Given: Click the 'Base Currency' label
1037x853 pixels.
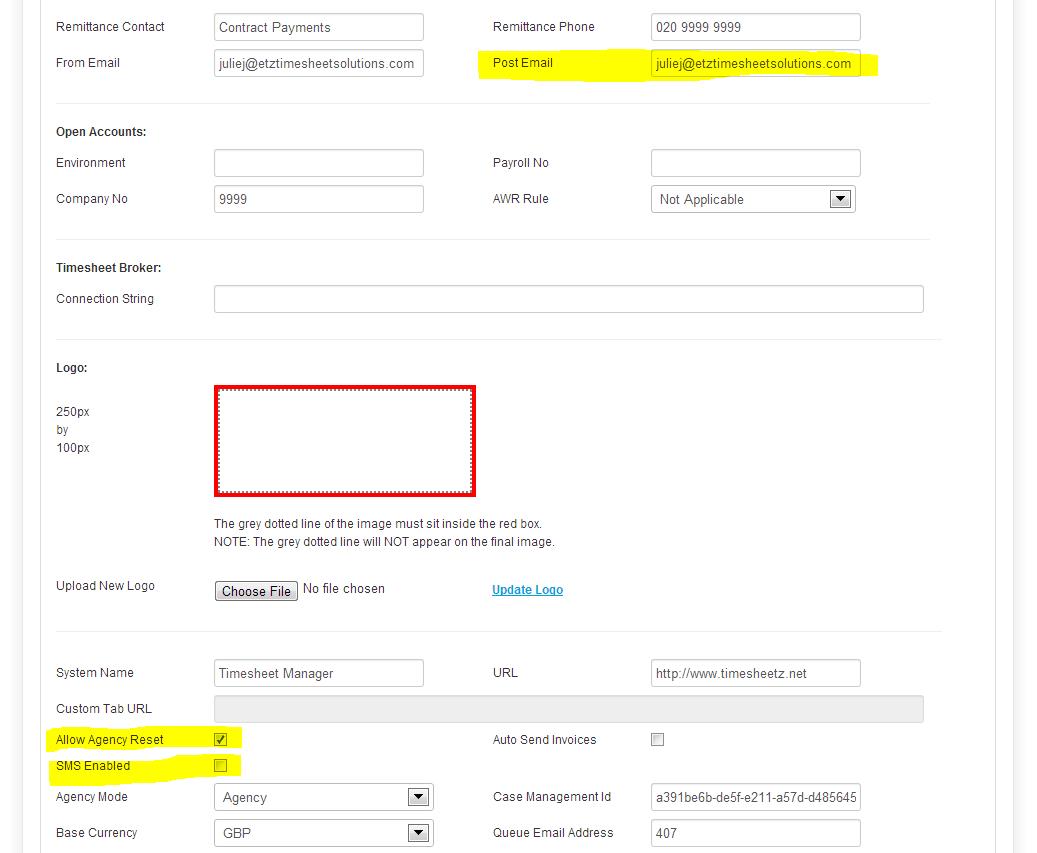Looking at the screenshot, I should (x=97, y=833).
